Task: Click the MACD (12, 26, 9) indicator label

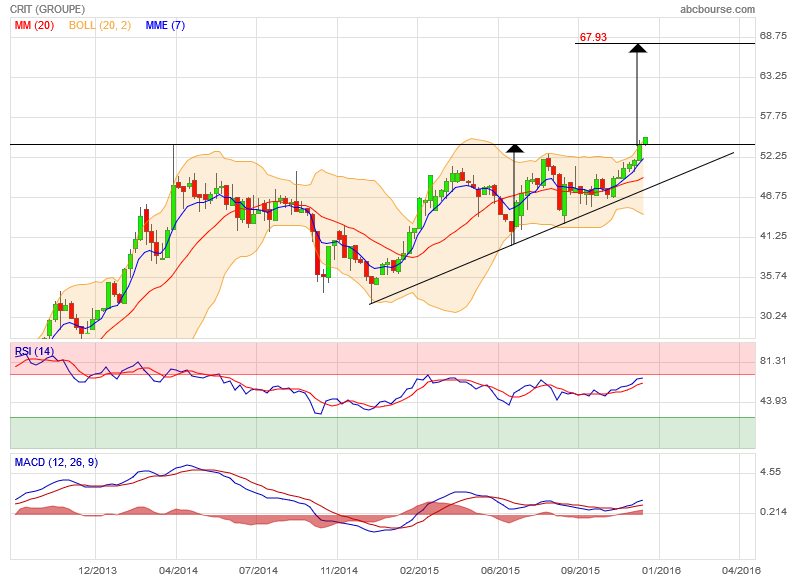Action: pyautogui.click(x=56, y=462)
